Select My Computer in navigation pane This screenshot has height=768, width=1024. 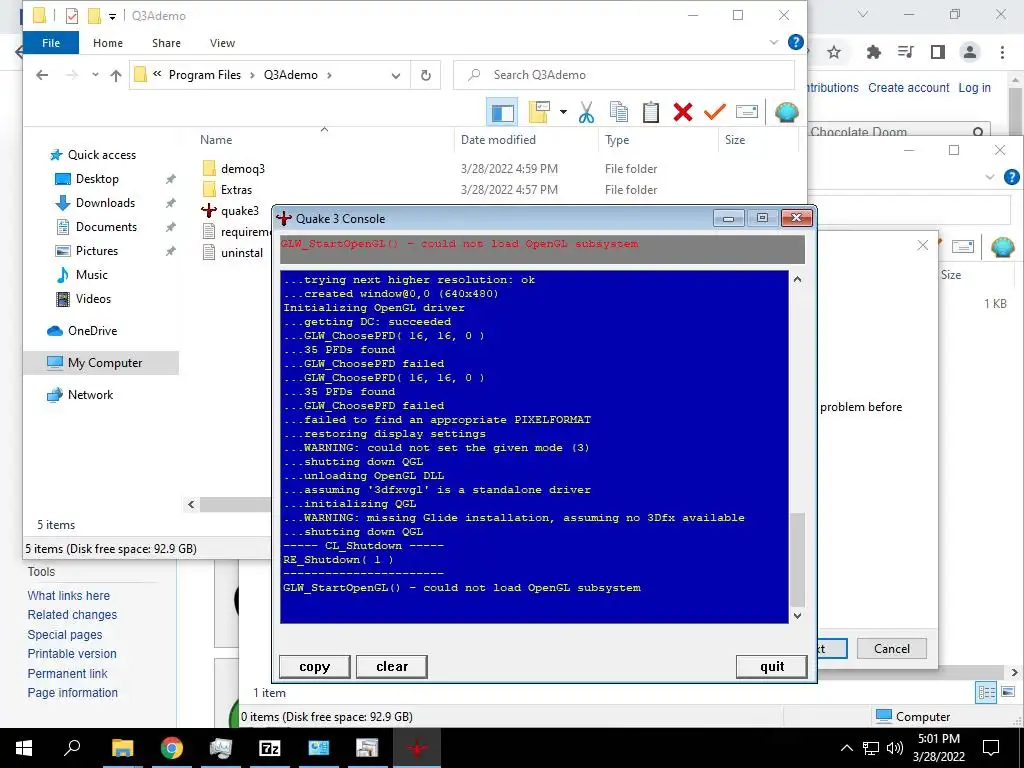pos(104,362)
